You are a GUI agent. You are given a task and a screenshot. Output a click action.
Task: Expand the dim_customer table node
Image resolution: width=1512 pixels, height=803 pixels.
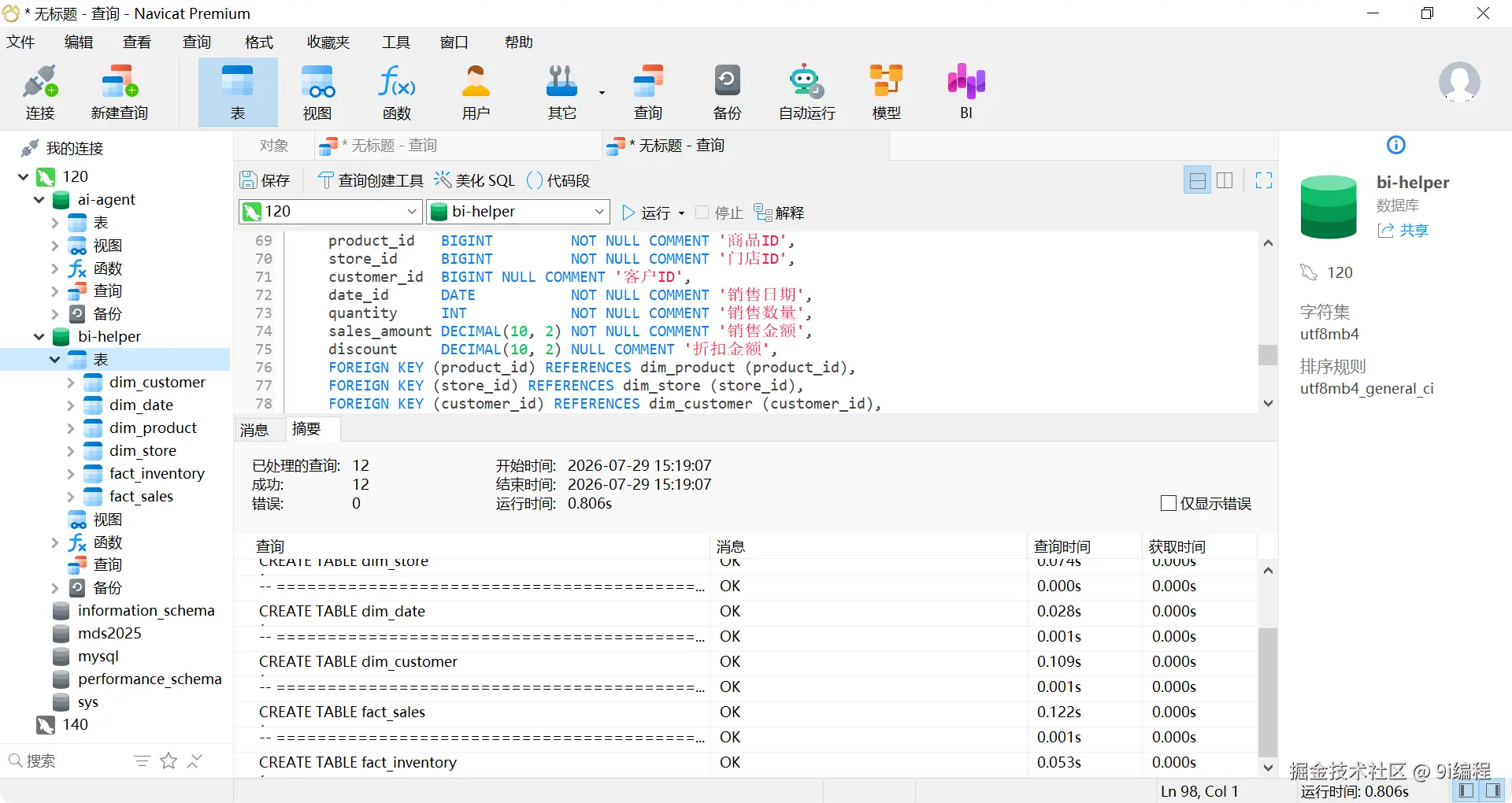[x=70, y=383]
